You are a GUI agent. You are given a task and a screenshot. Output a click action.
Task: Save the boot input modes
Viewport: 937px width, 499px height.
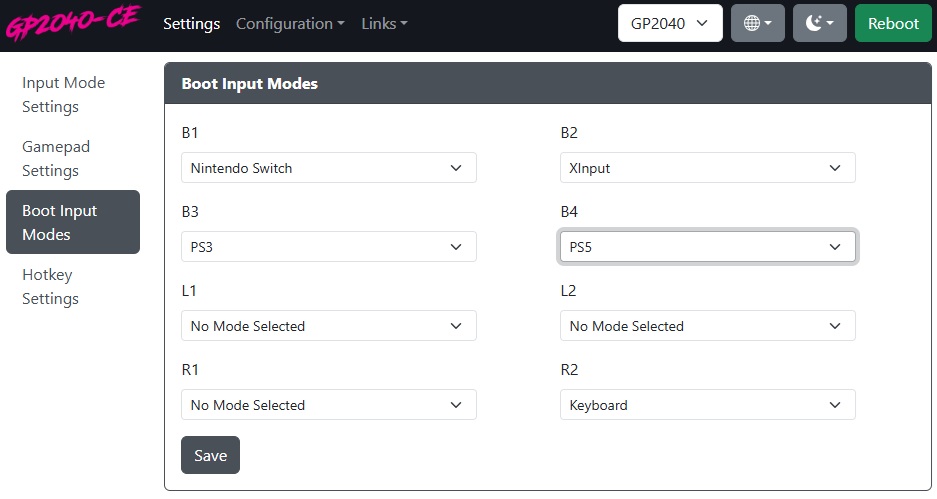tap(210, 455)
